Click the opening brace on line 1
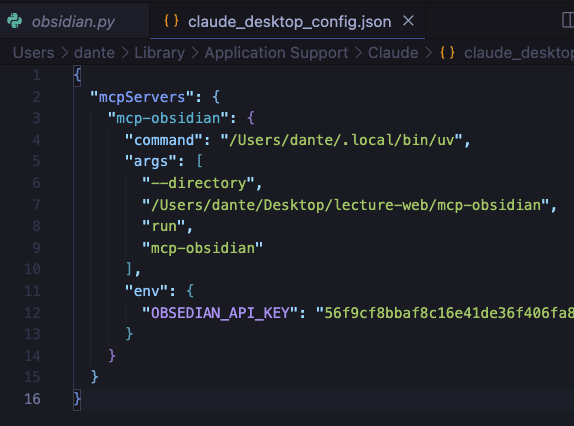 point(77,75)
